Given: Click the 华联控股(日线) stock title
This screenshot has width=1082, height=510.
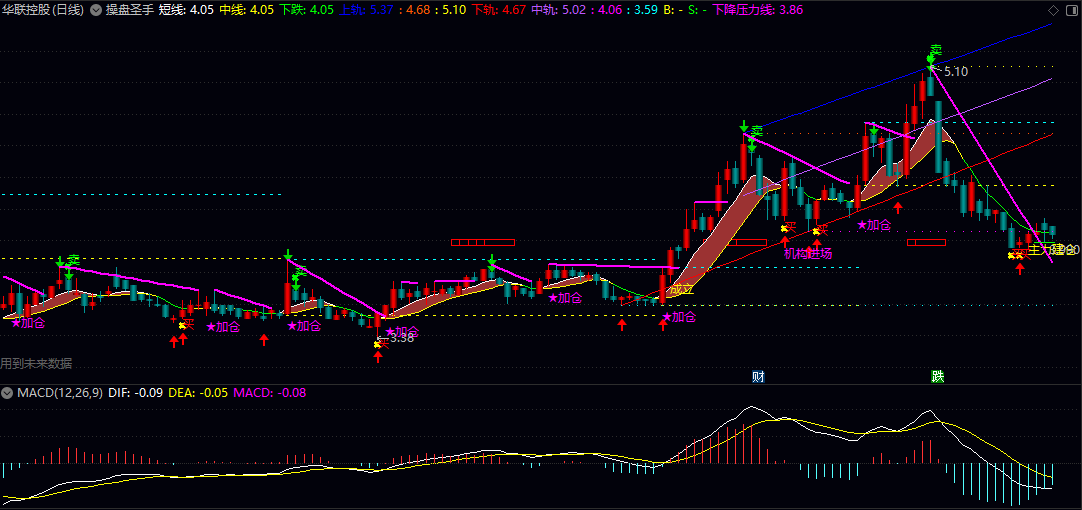Looking at the screenshot, I should [x=43, y=10].
